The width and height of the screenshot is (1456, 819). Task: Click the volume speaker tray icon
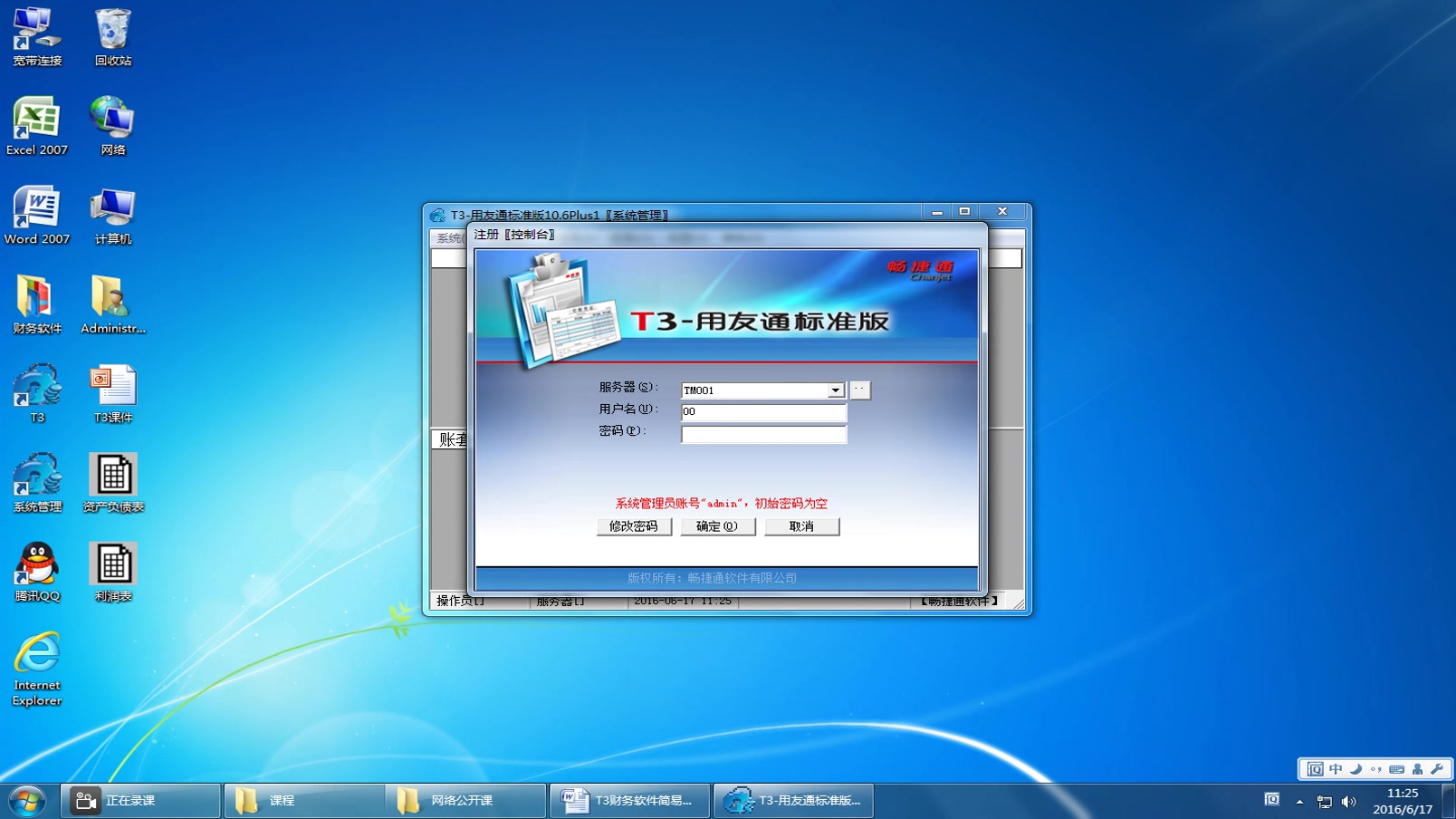click(1348, 801)
